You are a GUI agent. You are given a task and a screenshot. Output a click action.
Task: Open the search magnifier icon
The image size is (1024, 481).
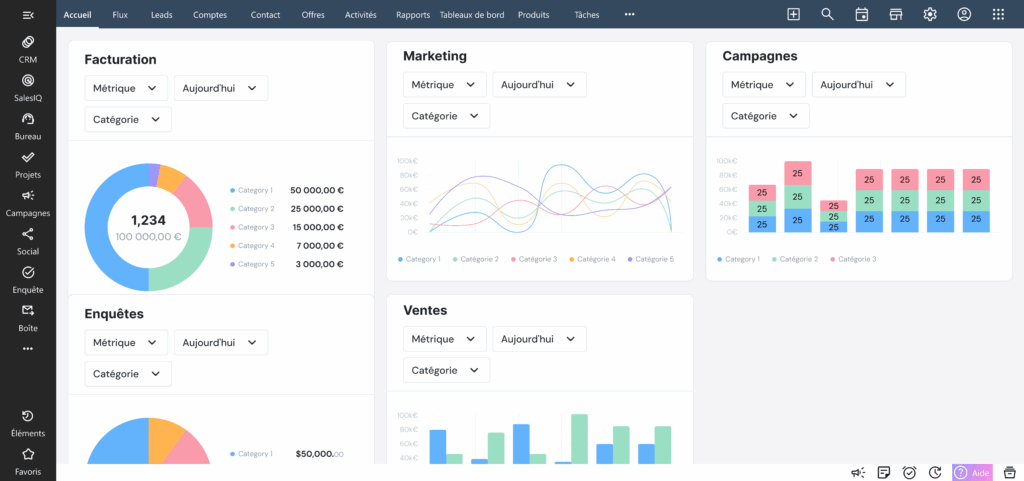click(827, 14)
